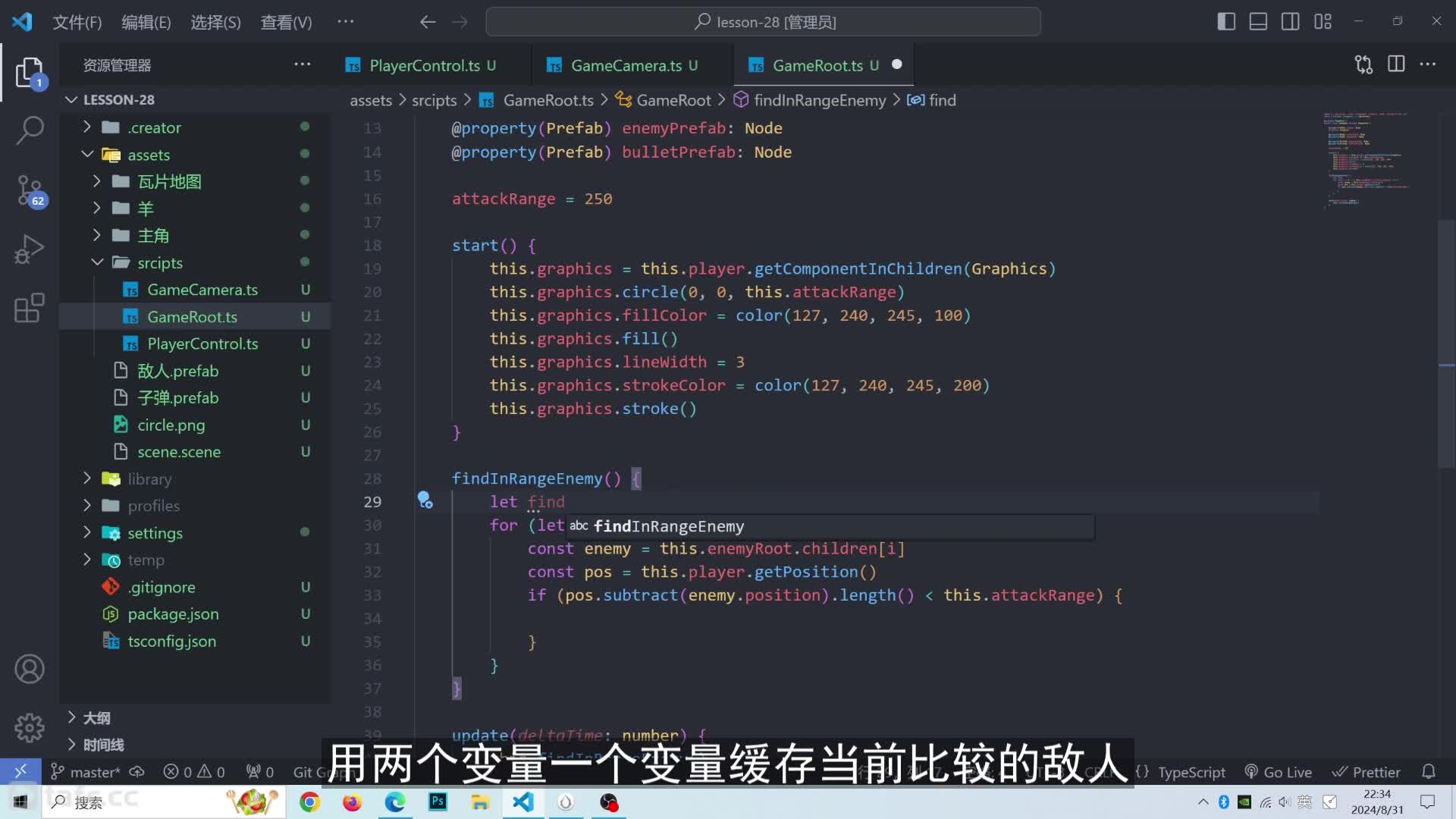Open editor More Actions ellipsis
This screenshot has height=819, width=1456.
pyautogui.click(x=1428, y=64)
